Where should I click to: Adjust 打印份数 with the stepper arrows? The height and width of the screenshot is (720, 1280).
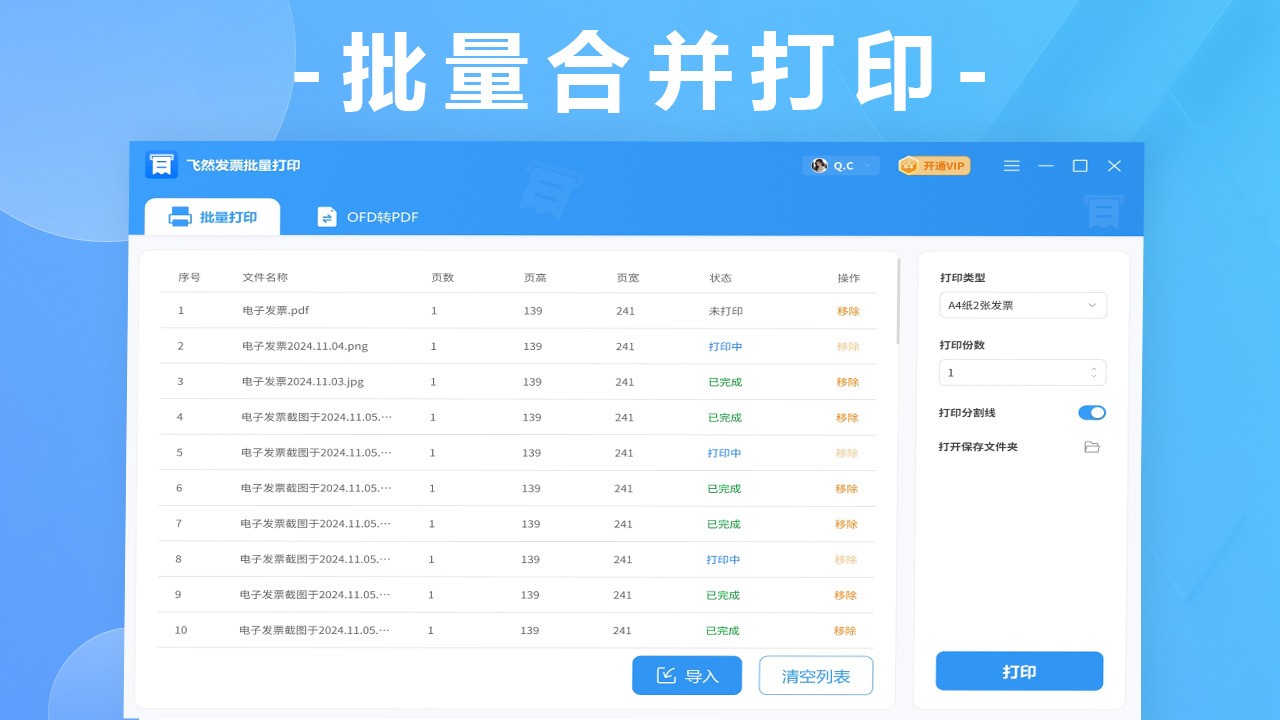pos(1093,372)
